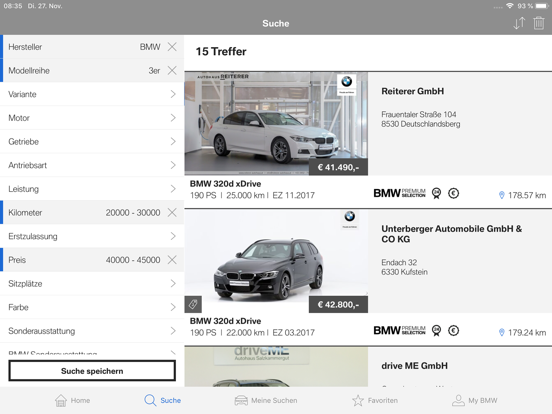Tap Premium Selection logo of Reiterer listing
The width and height of the screenshot is (552, 414).
pos(399,193)
